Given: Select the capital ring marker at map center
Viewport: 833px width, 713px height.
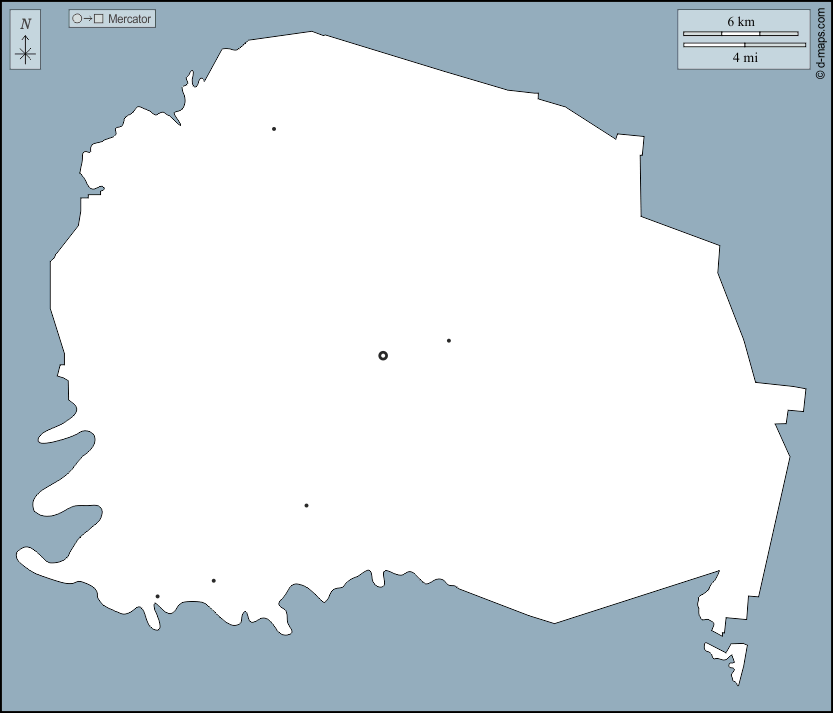Looking at the screenshot, I should (x=383, y=355).
